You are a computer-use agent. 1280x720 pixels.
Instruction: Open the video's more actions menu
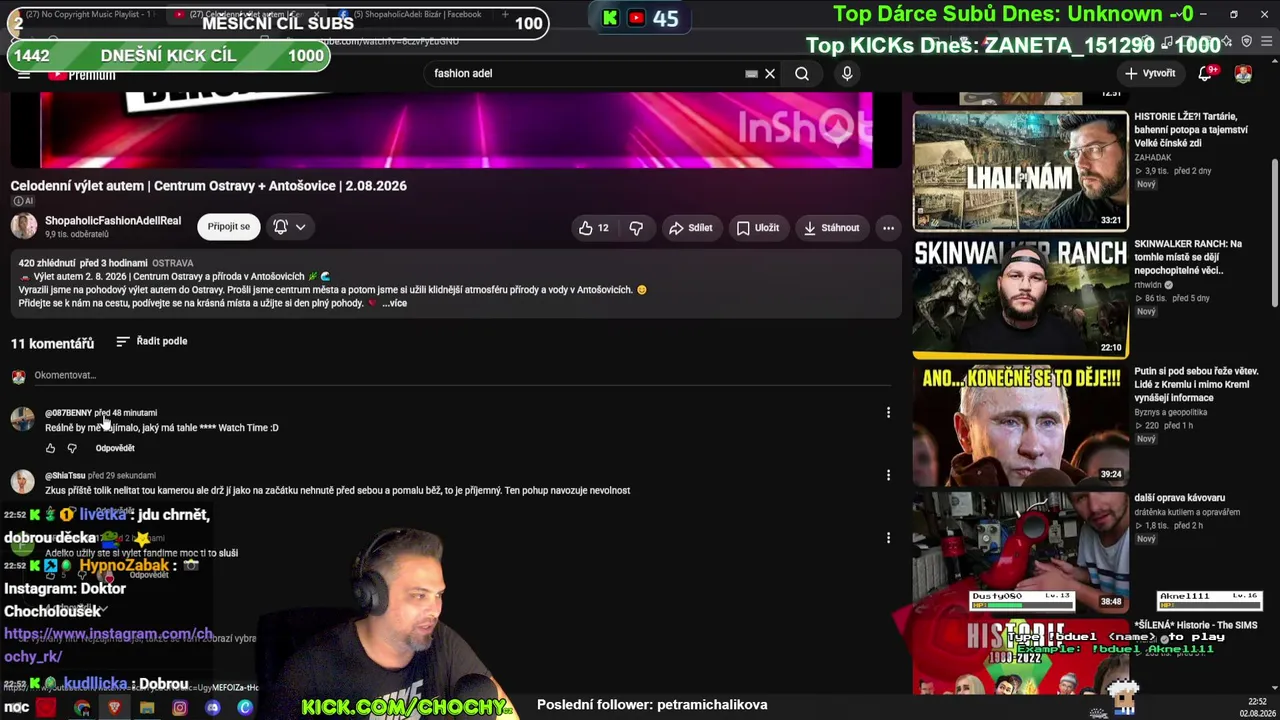click(888, 228)
